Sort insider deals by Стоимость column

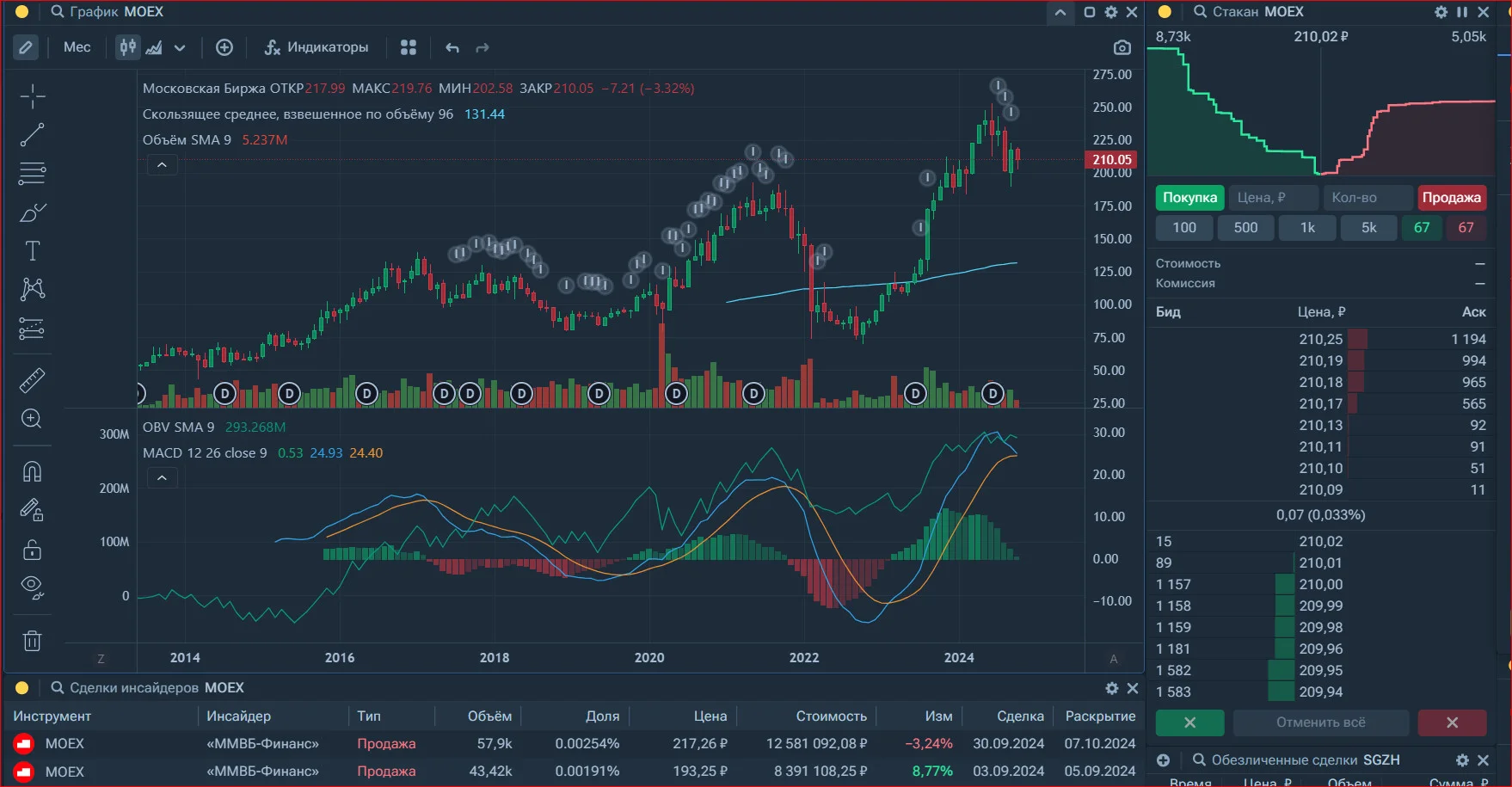[832, 716]
